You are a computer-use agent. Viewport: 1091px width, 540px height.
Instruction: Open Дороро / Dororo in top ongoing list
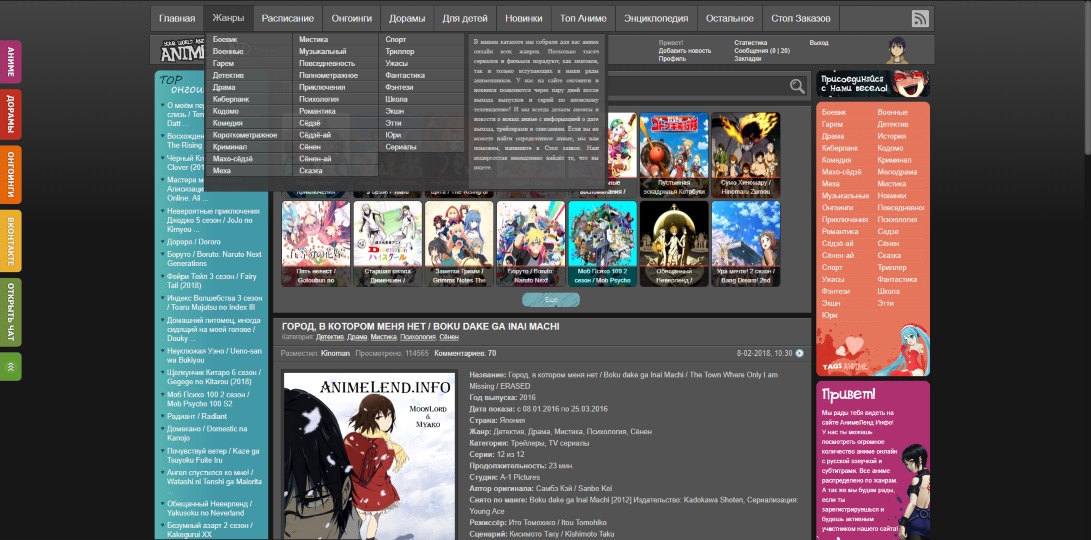(x=193, y=242)
